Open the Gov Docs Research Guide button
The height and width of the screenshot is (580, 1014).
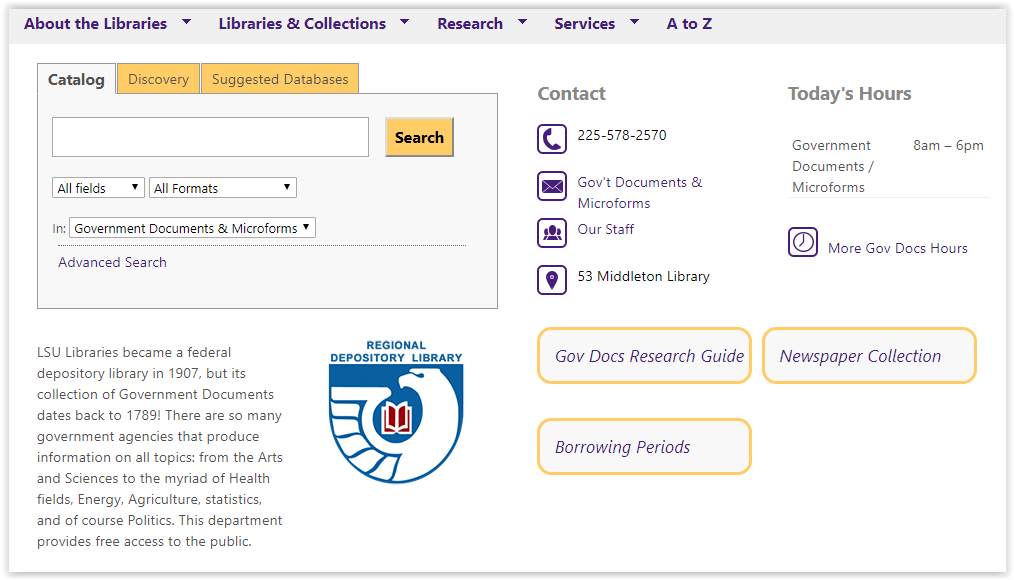[644, 356]
